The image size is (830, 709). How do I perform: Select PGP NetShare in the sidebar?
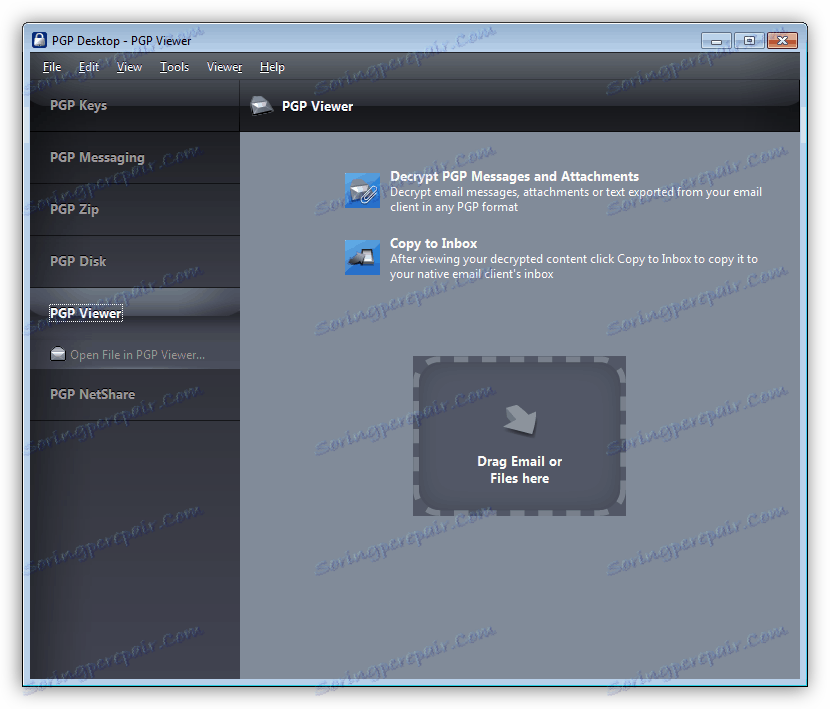pyautogui.click(x=134, y=394)
